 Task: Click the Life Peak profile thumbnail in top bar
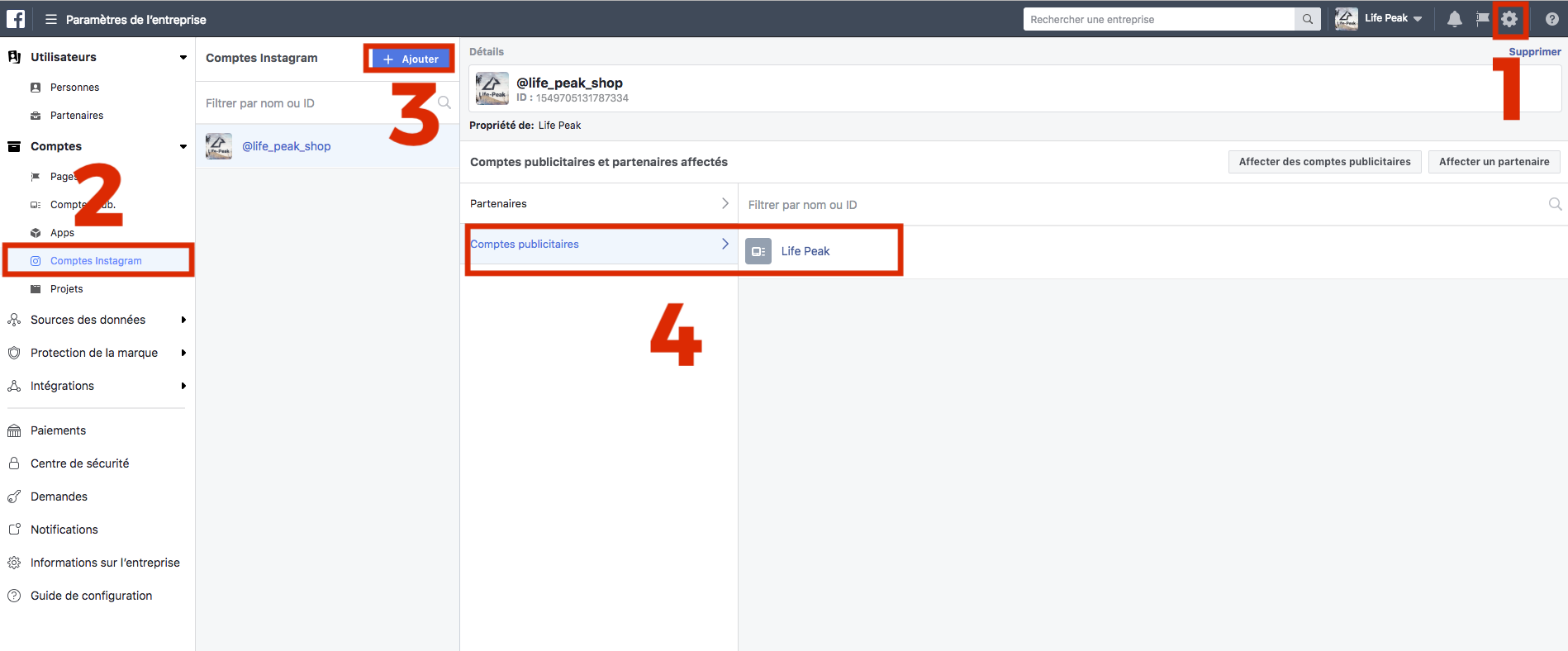[1347, 19]
